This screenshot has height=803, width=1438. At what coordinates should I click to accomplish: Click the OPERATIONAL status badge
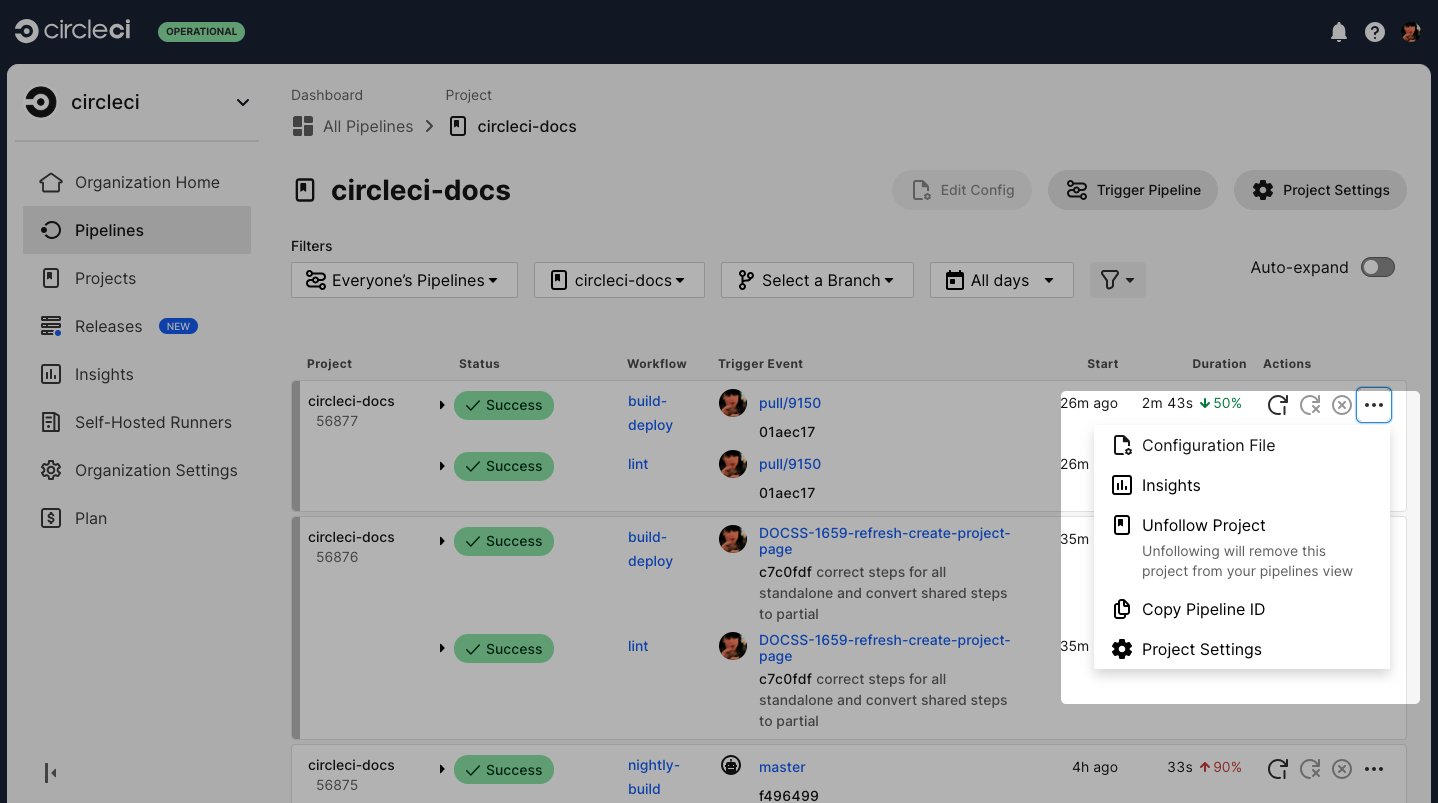click(x=201, y=32)
